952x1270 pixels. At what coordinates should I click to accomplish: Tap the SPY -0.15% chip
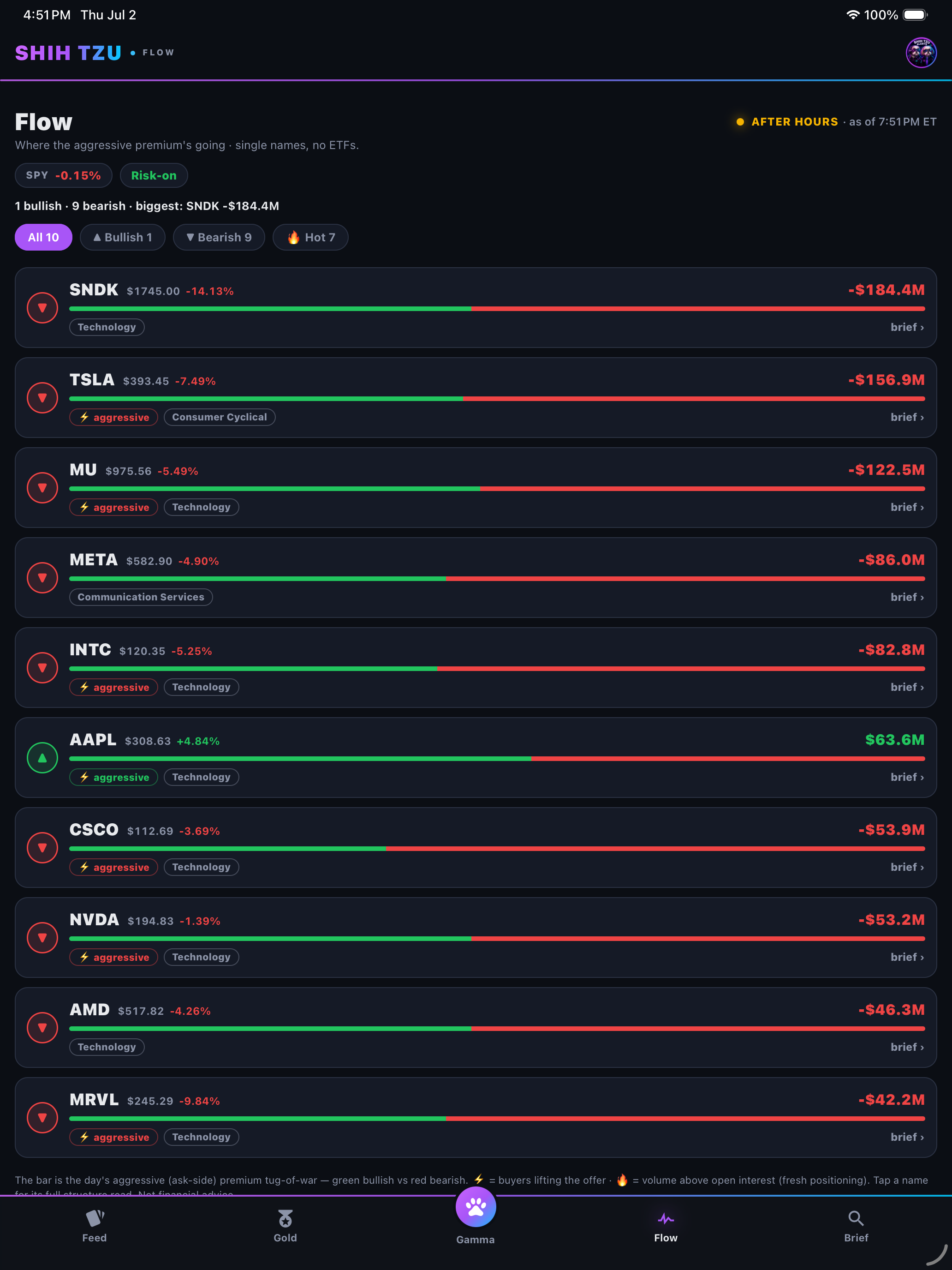[x=63, y=175]
